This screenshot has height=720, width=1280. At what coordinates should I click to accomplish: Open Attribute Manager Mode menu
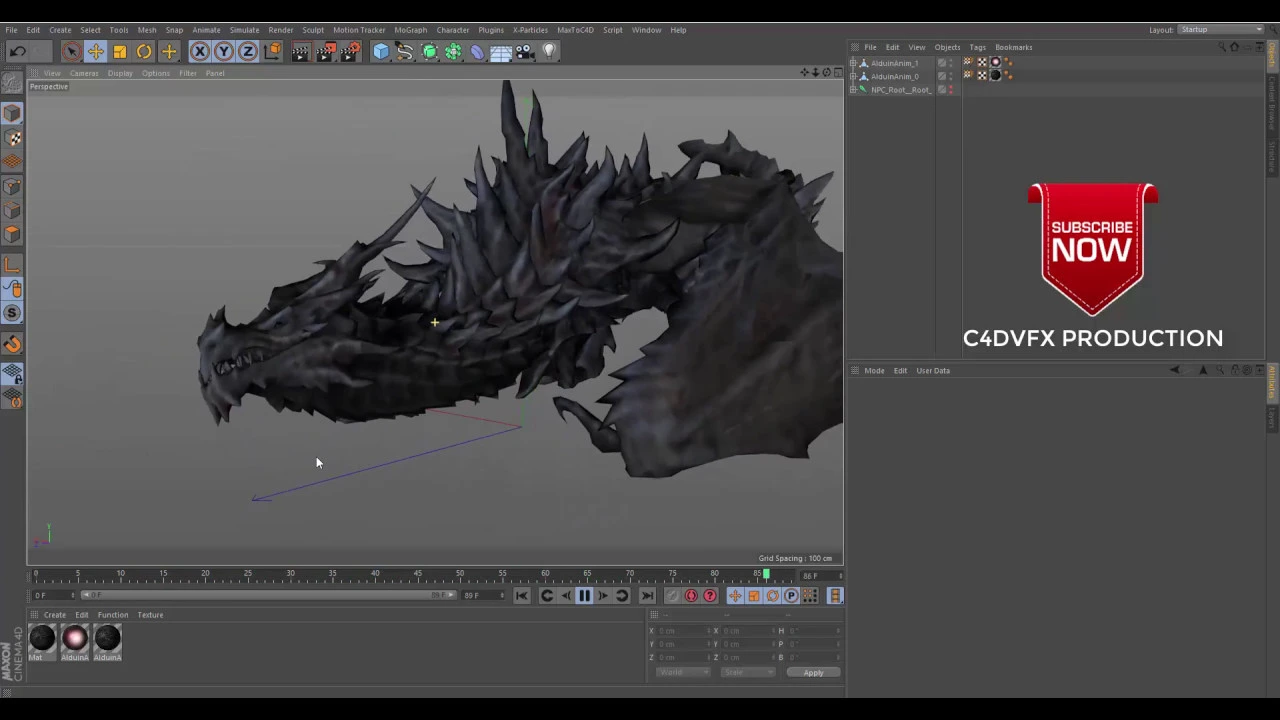[874, 371]
